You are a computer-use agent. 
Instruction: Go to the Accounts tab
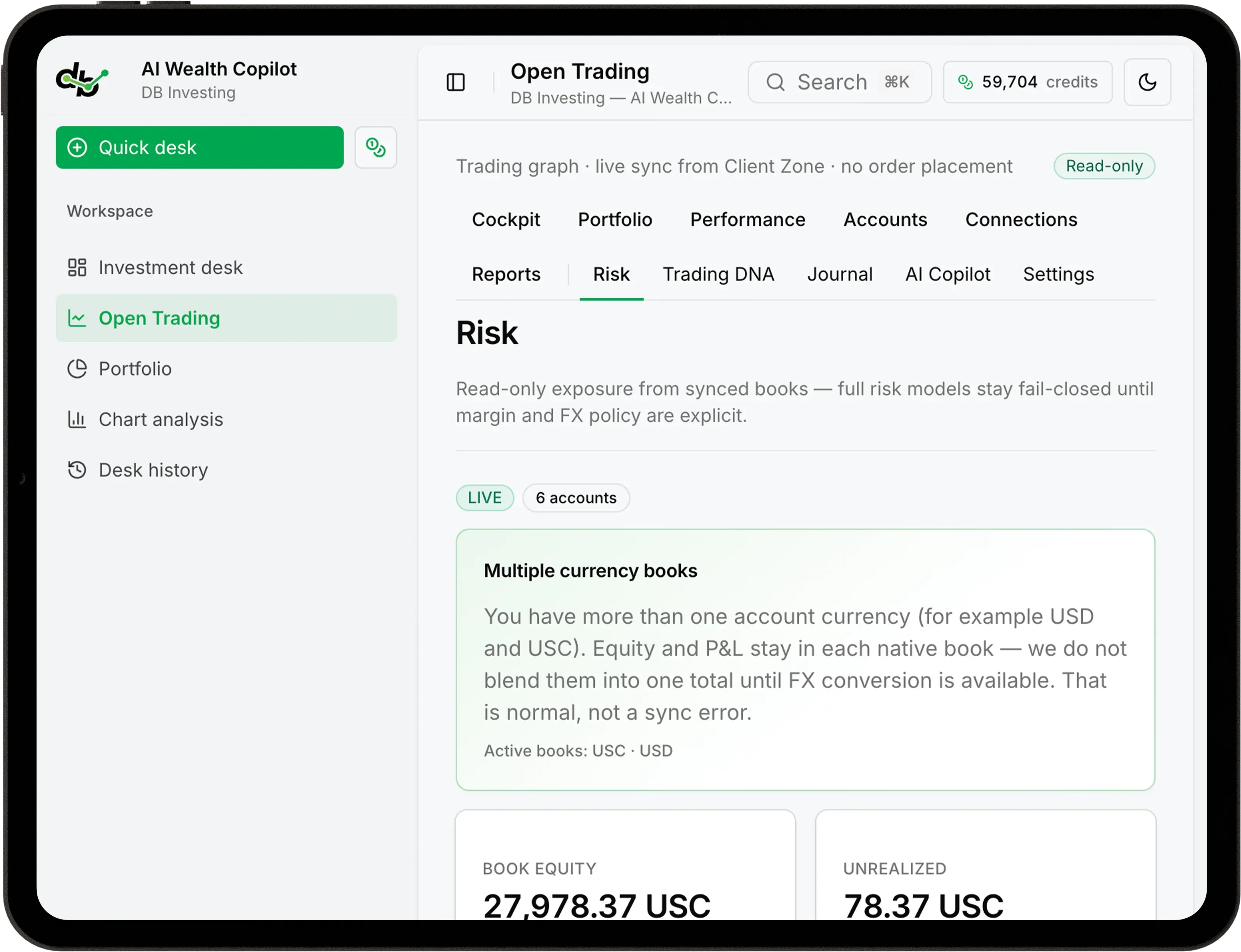(885, 220)
